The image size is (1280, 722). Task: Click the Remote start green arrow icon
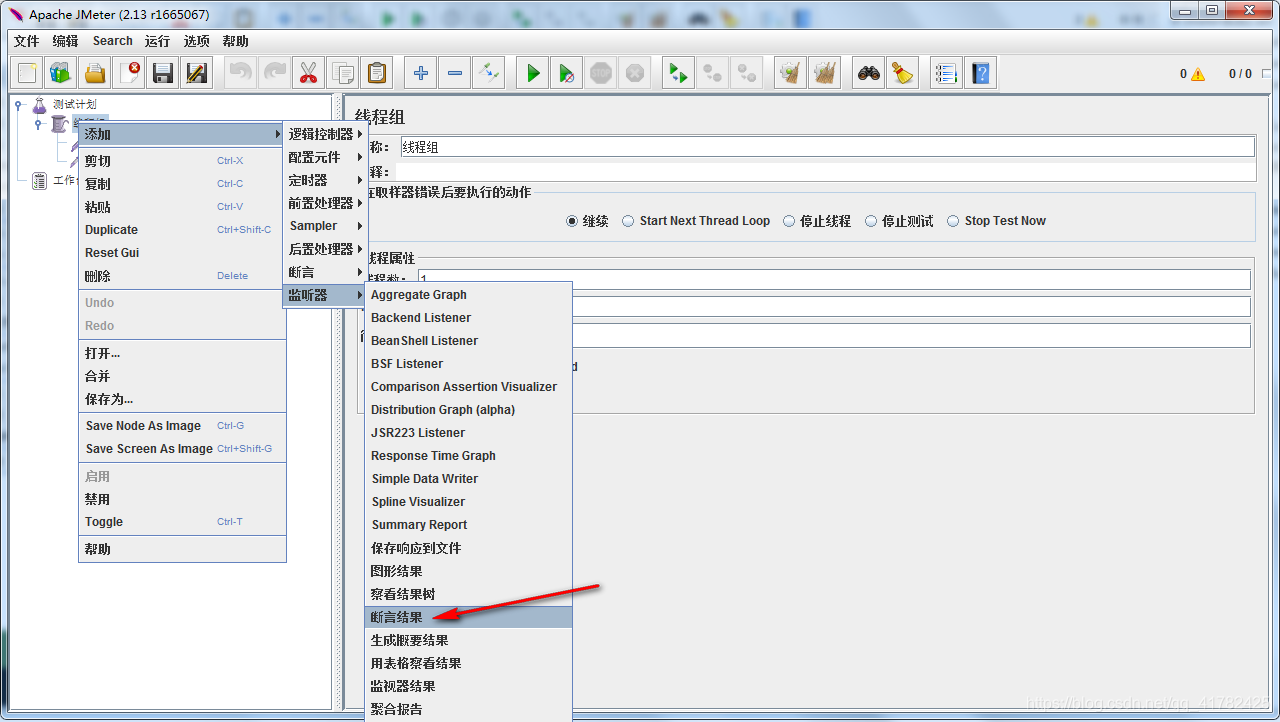pos(679,73)
